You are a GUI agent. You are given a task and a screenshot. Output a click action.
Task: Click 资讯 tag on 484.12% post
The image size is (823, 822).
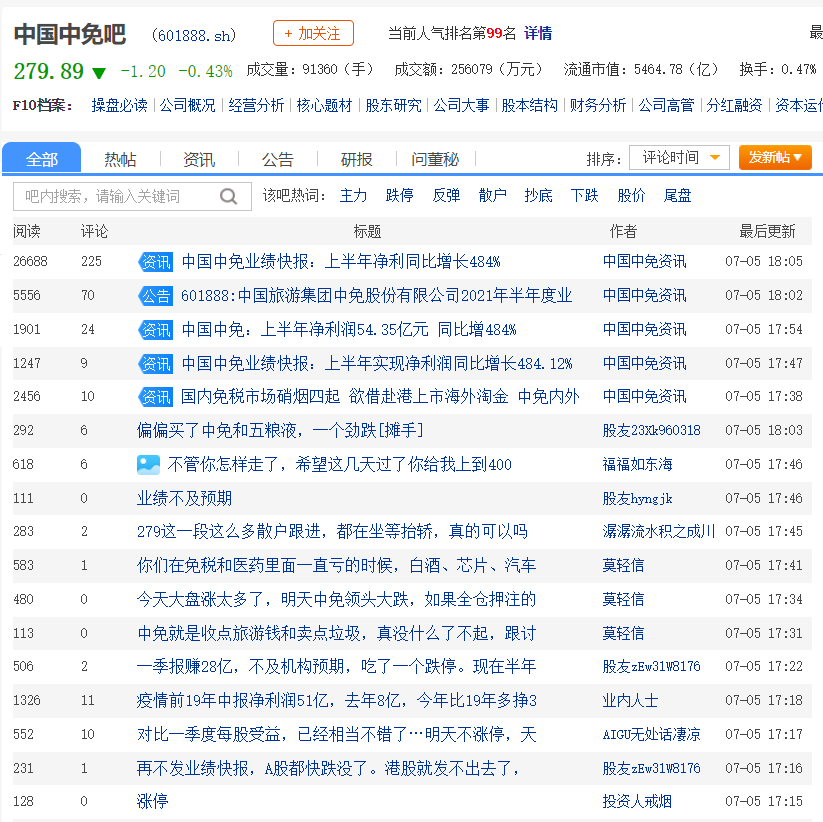tap(155, 363)
